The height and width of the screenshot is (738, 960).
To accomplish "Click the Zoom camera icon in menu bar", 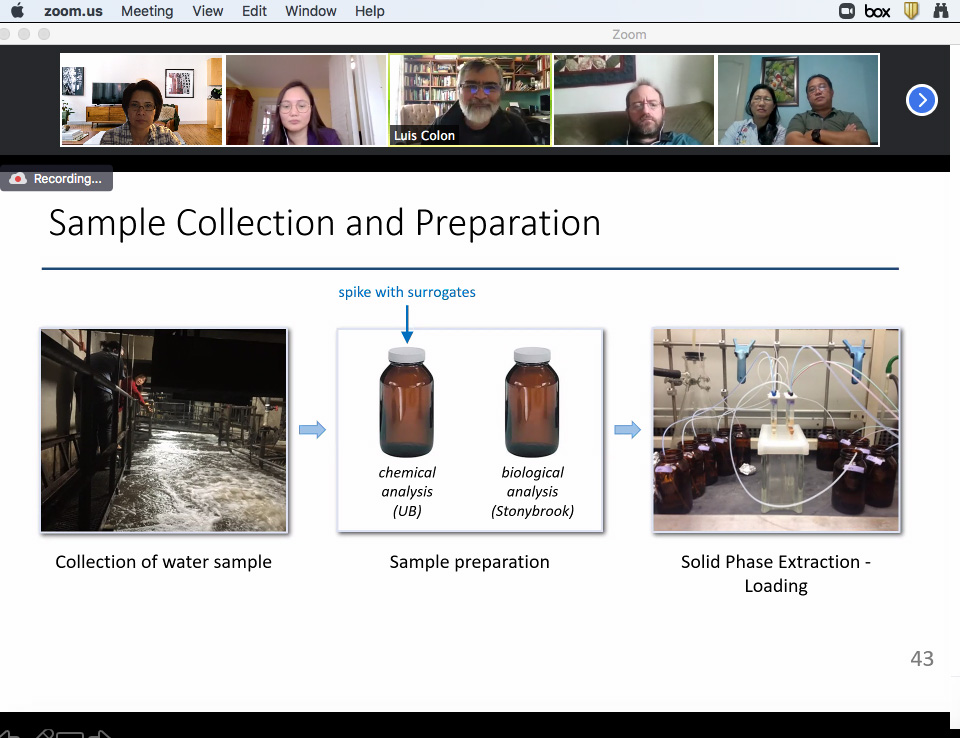I will click(848, 11).
